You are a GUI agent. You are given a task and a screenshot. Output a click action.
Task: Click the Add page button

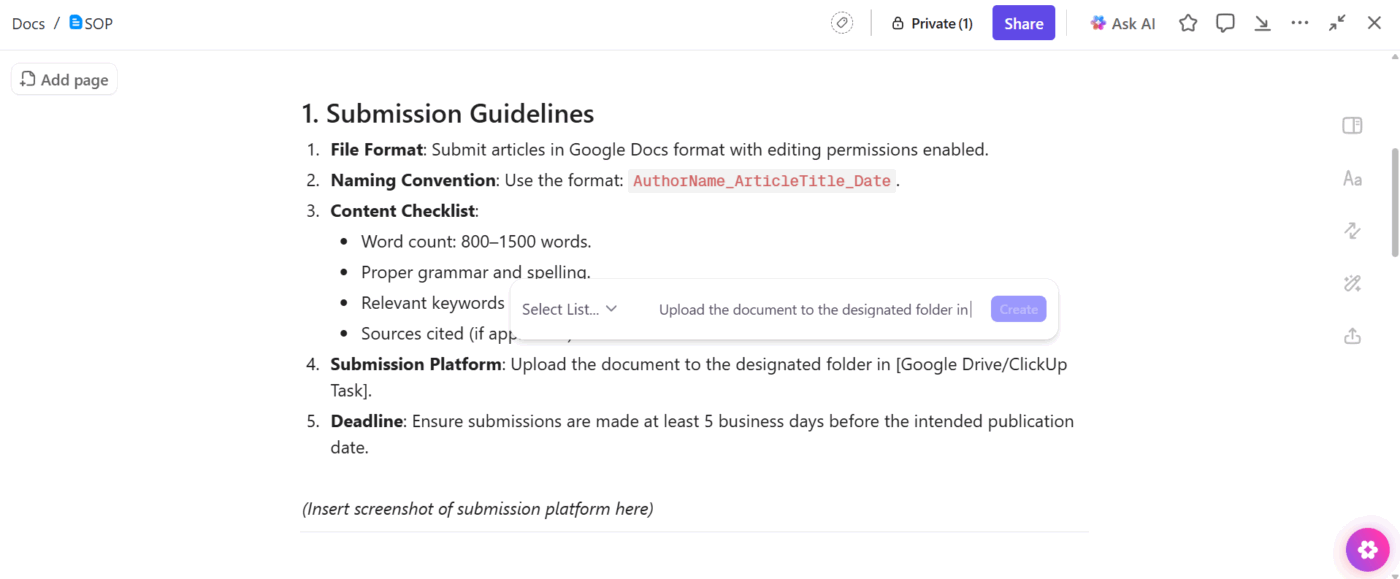click(x=63, y=79)
